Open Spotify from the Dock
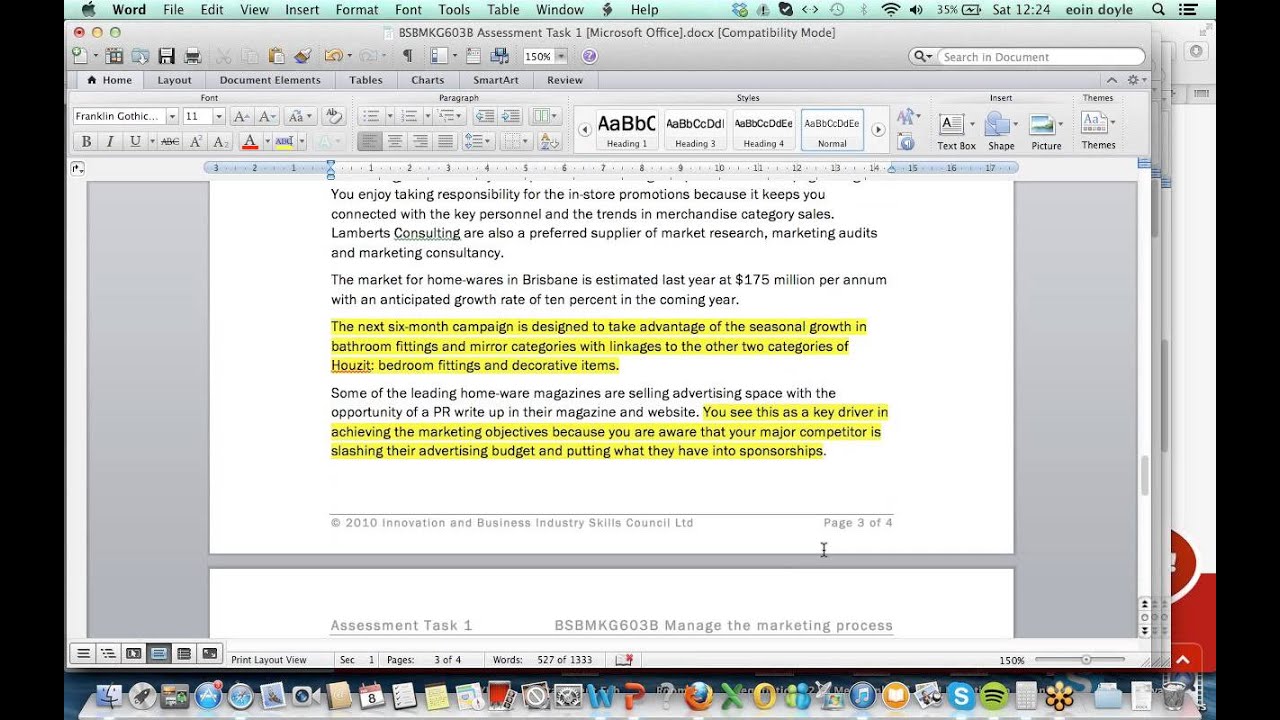The image size is (1280, 720). coord(994,695)
